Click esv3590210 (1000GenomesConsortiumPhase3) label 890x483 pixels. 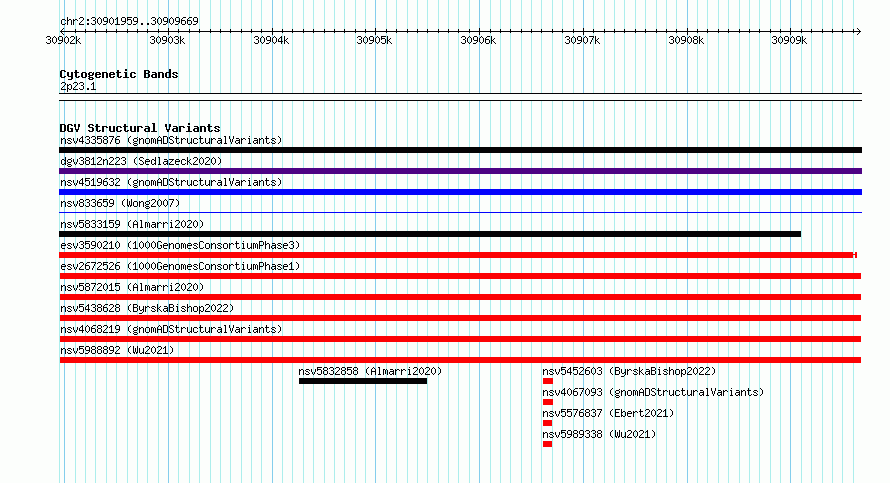click(x=180, y=245)
